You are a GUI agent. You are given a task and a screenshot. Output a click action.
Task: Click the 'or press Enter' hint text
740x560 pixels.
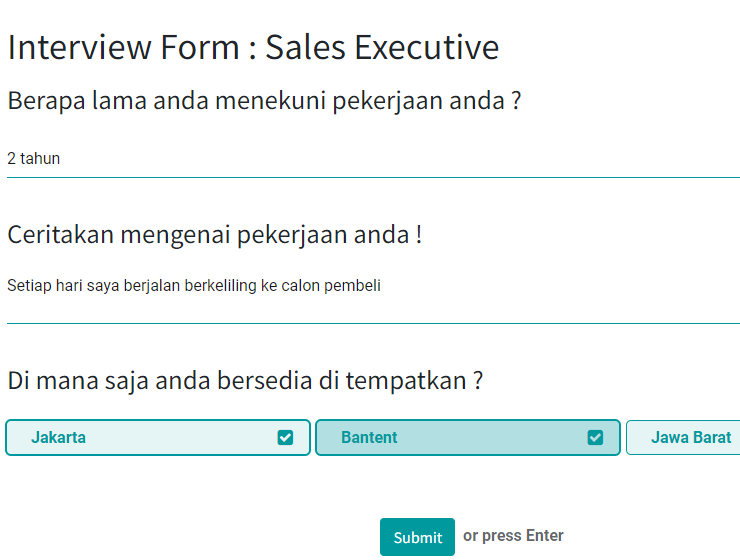point(513,535)
